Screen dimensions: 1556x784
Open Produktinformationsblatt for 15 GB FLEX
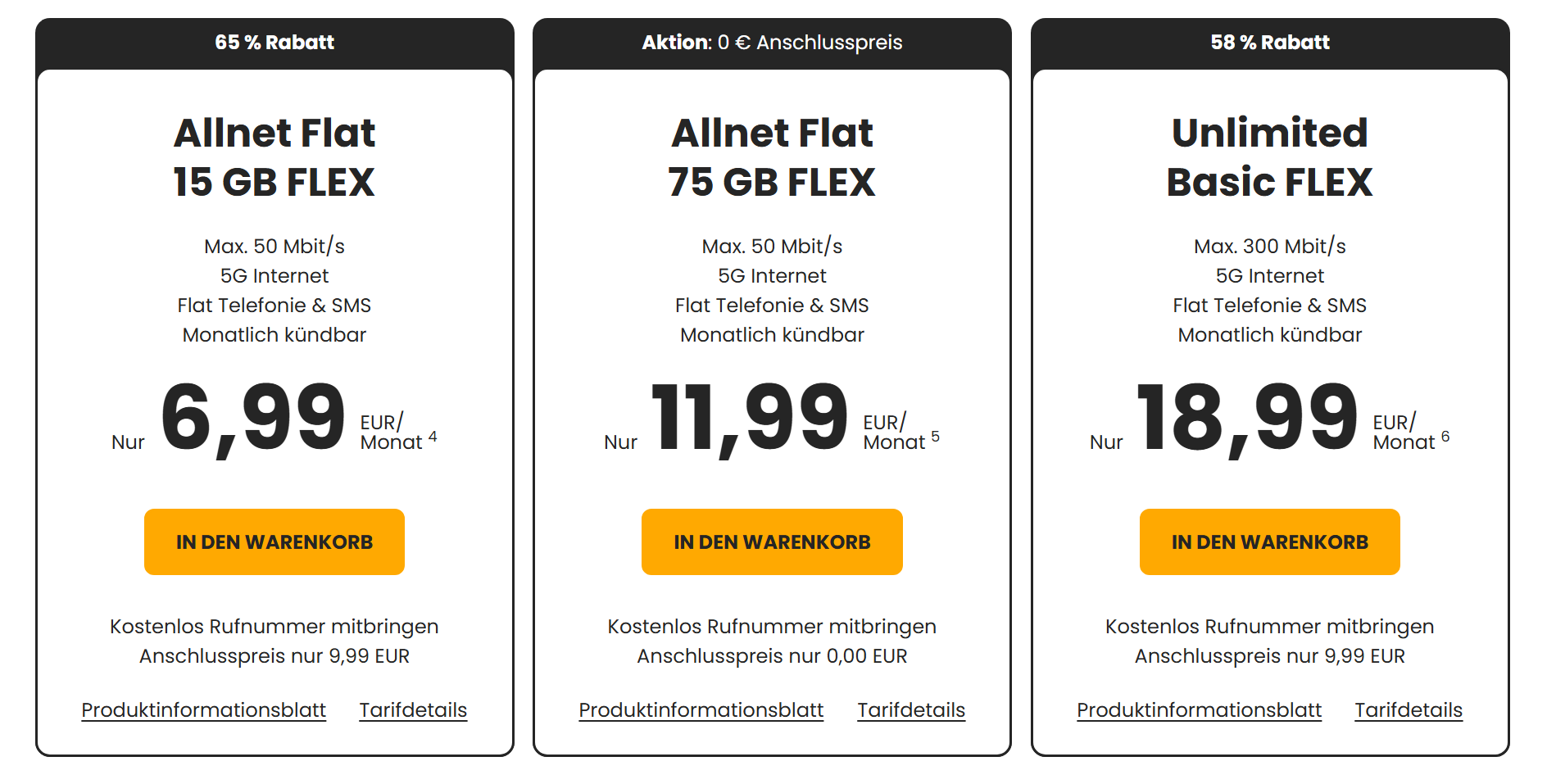click(x=203, y=709)
